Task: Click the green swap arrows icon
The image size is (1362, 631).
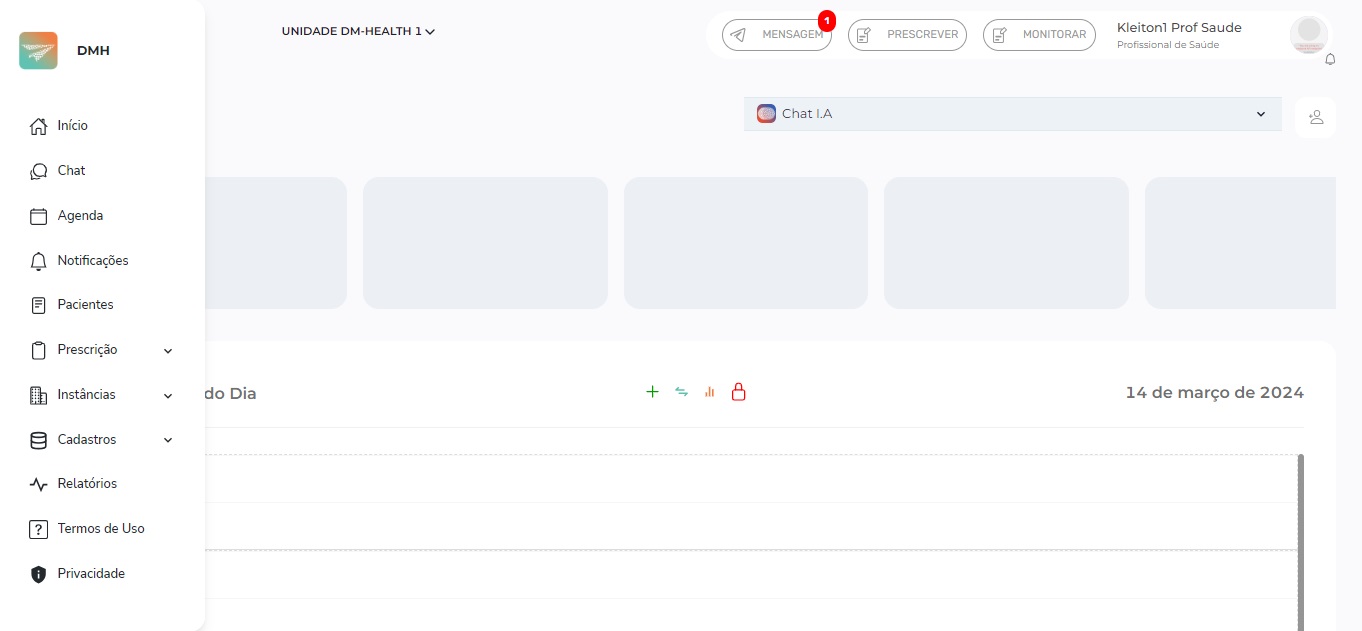Action: pos(681,392)
